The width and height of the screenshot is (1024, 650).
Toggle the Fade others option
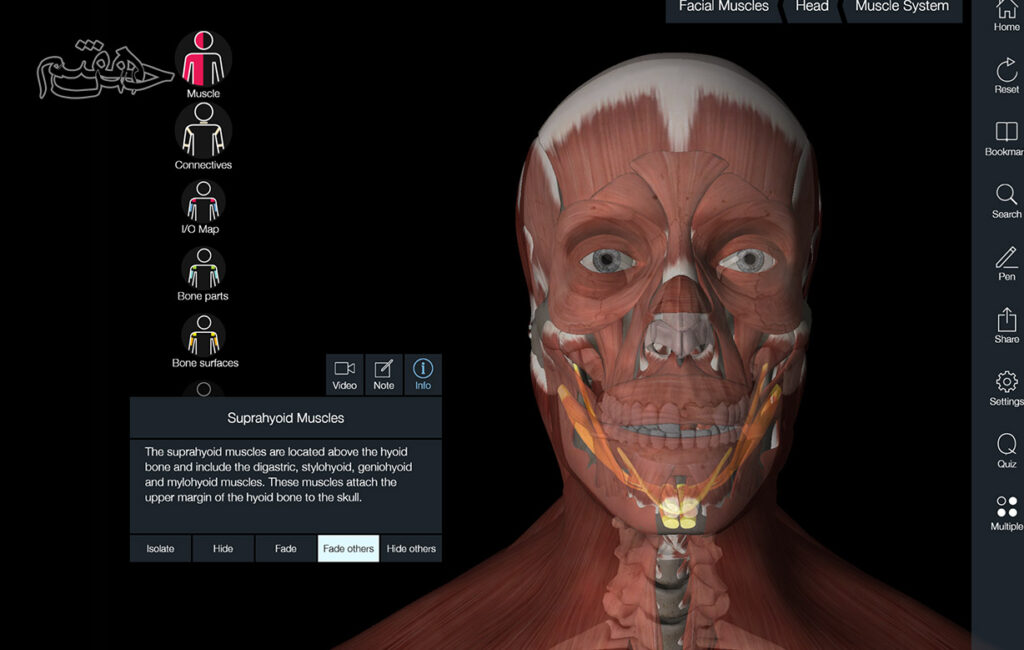pos(348,548)
